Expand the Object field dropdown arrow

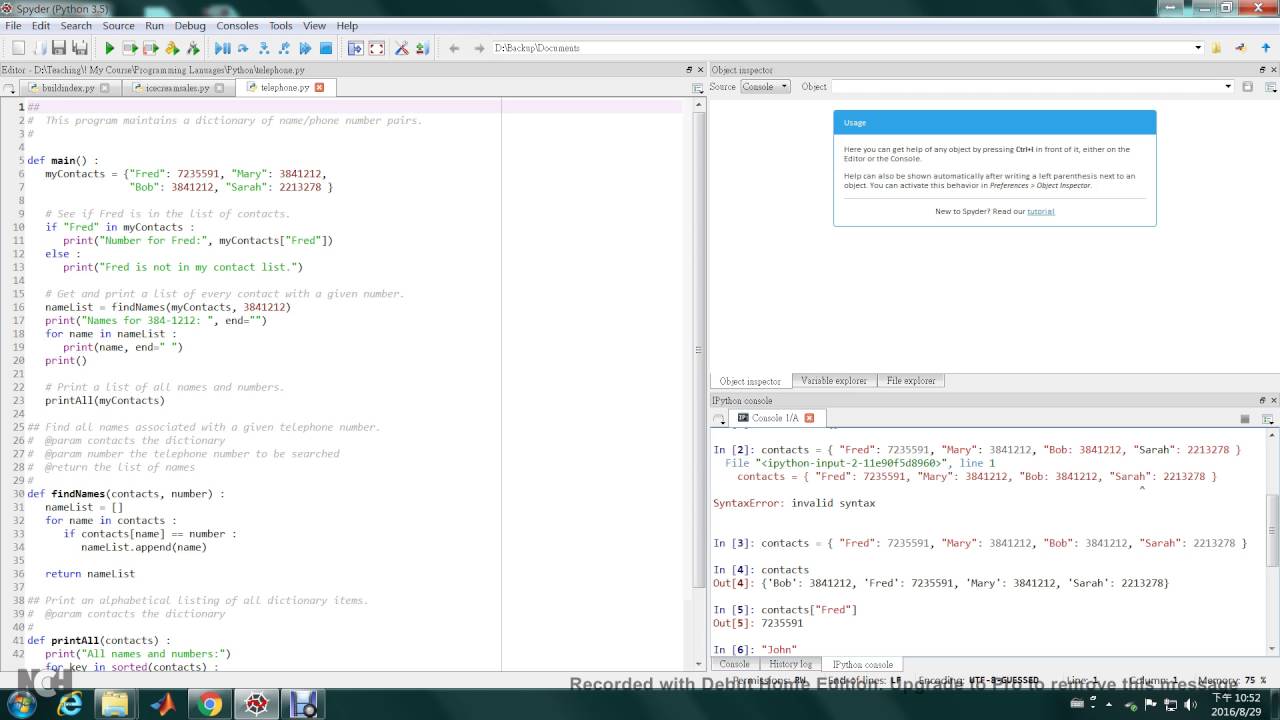coord(1228,87)
